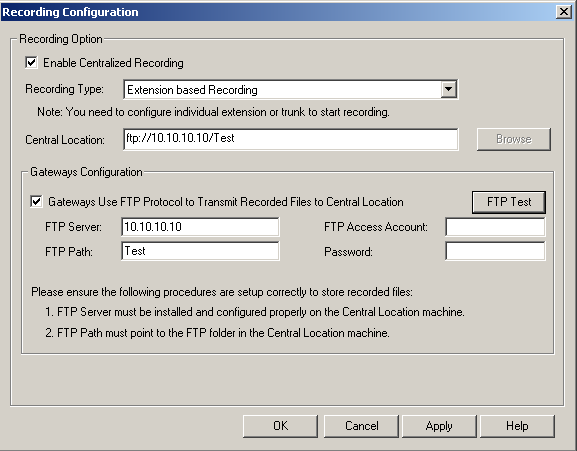This screenshot has height=451, width=577.
Task: Confirm settings with the OK button
Action: 280,426
